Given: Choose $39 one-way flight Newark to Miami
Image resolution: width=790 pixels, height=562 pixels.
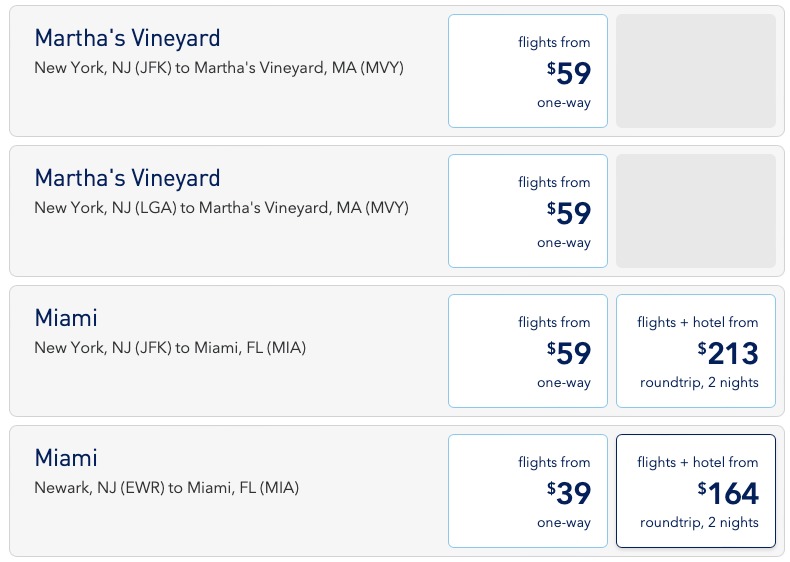Looking at the screenshot, I should click(527, 491).
